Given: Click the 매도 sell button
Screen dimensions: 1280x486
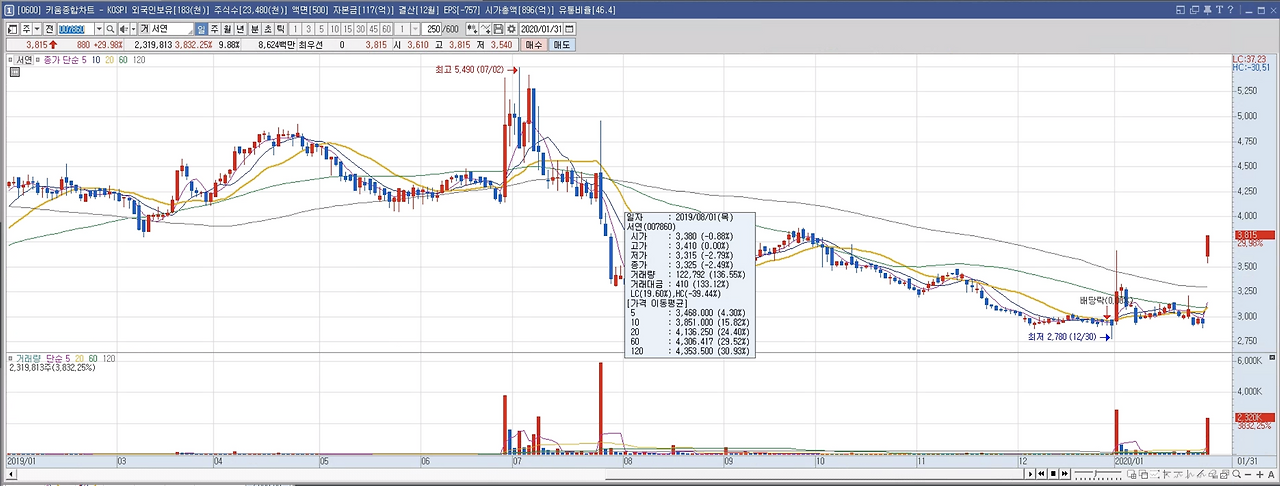Looking at the screenshot, I should click(562, 45).
